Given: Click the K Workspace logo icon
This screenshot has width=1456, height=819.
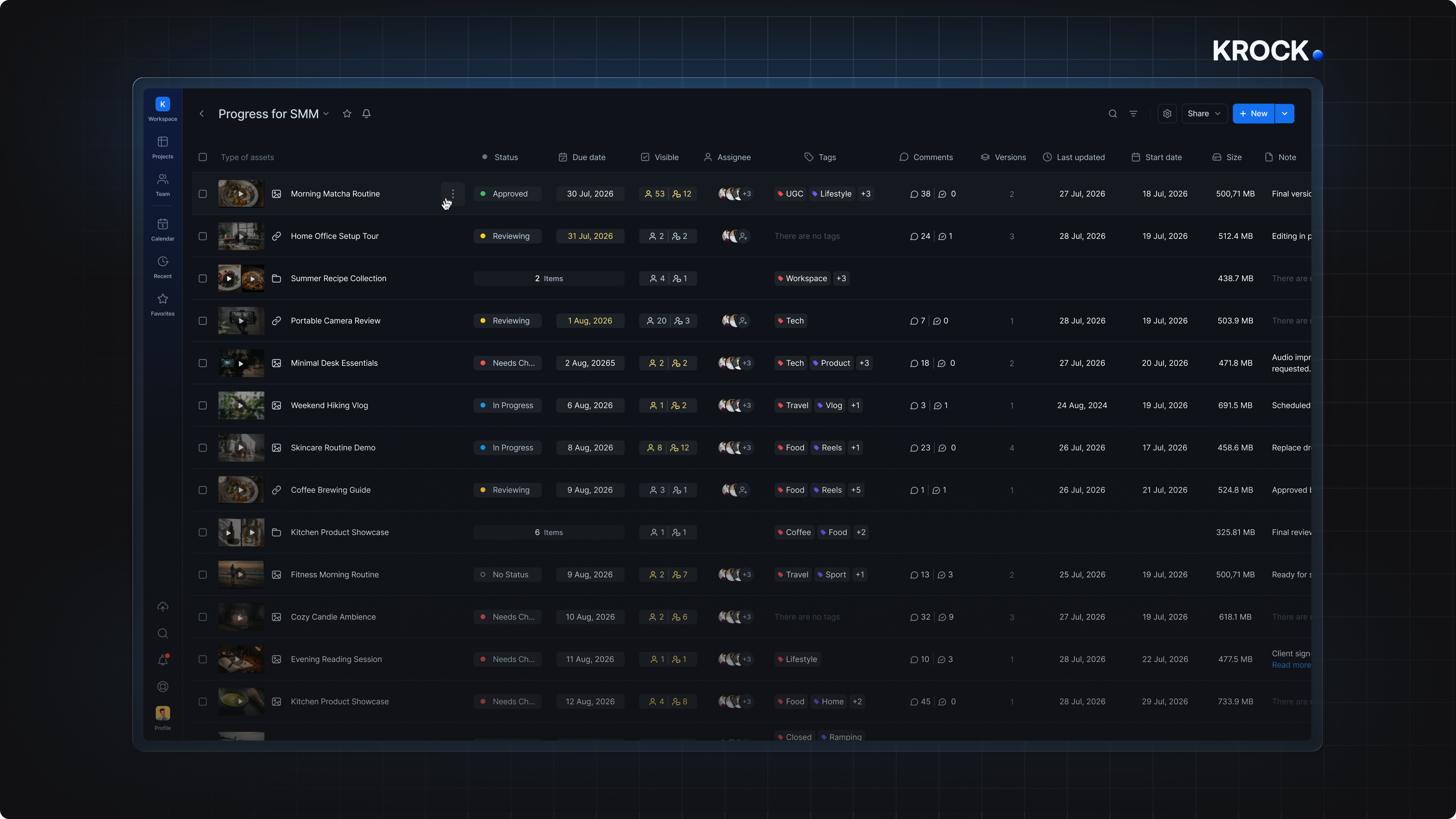Looking at the screenshot, I should pyautogui.click(x=163, y=104).
